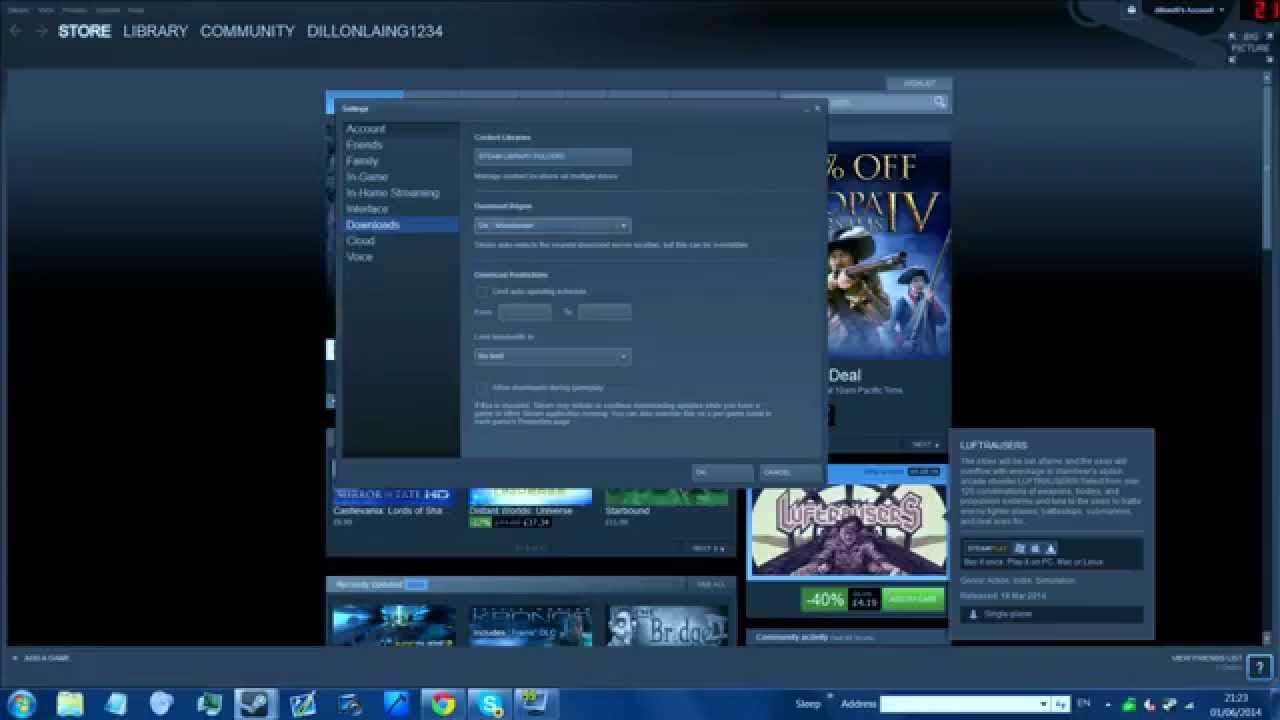Open Skype from the taskbar
This screenshot has height=720, width=1280.
[x=491, y=704]
